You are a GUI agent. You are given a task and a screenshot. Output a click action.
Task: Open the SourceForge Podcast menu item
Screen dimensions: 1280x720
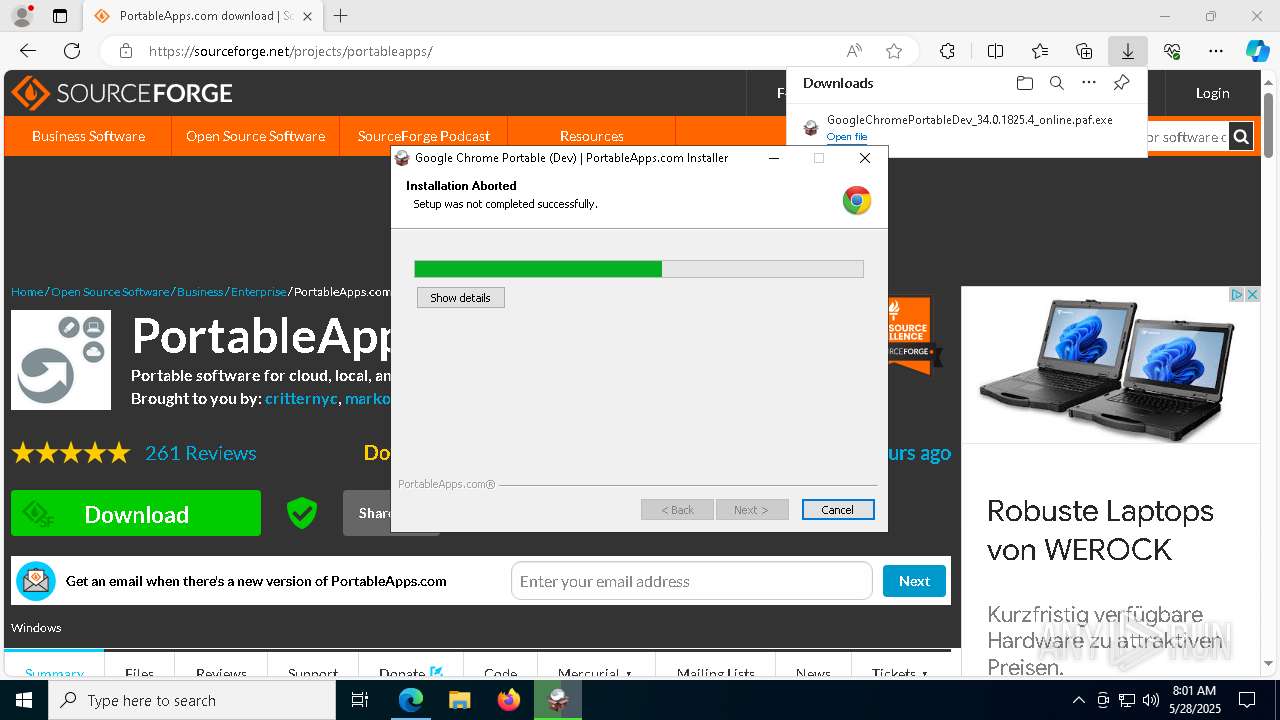[x=424, y=136]
